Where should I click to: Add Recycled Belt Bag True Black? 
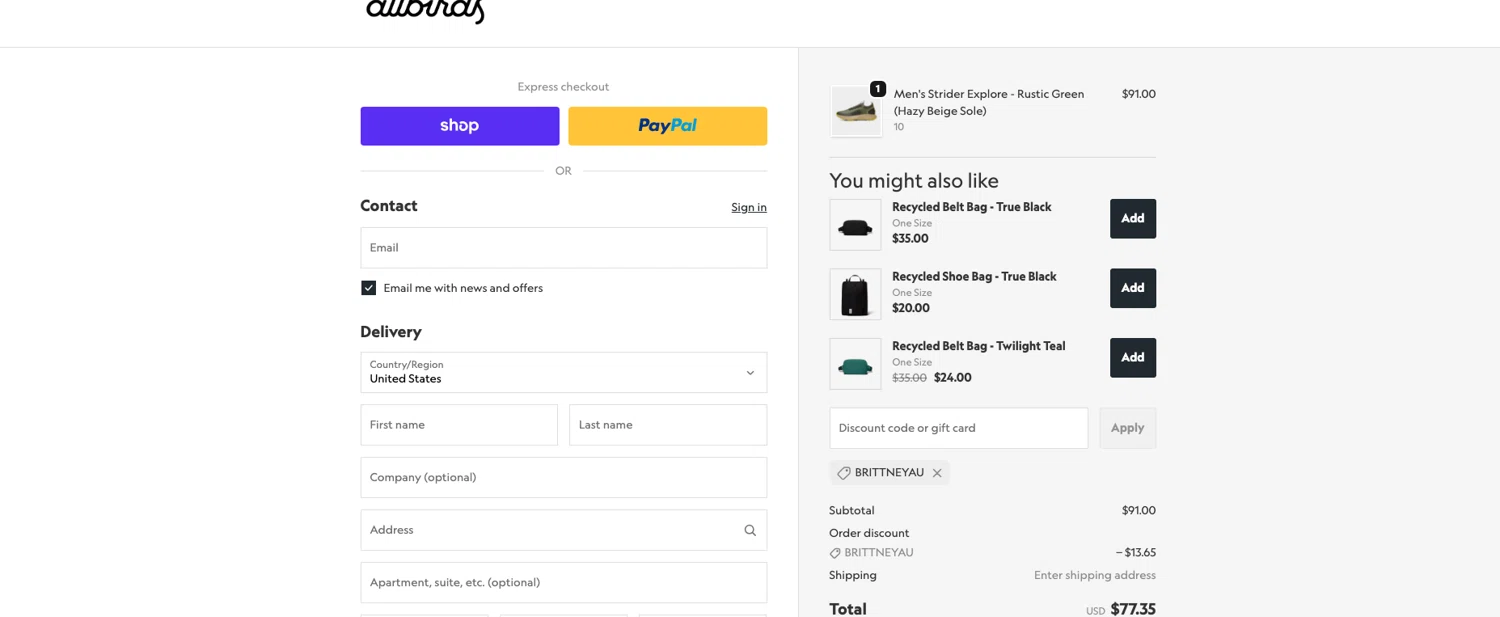click(1132, 219)
